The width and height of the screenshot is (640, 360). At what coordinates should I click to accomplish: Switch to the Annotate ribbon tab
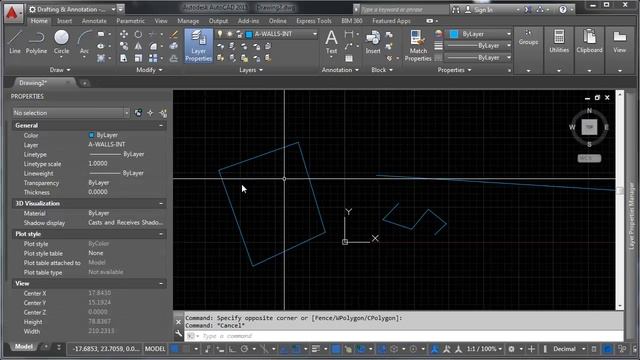(x=94, y=21)
